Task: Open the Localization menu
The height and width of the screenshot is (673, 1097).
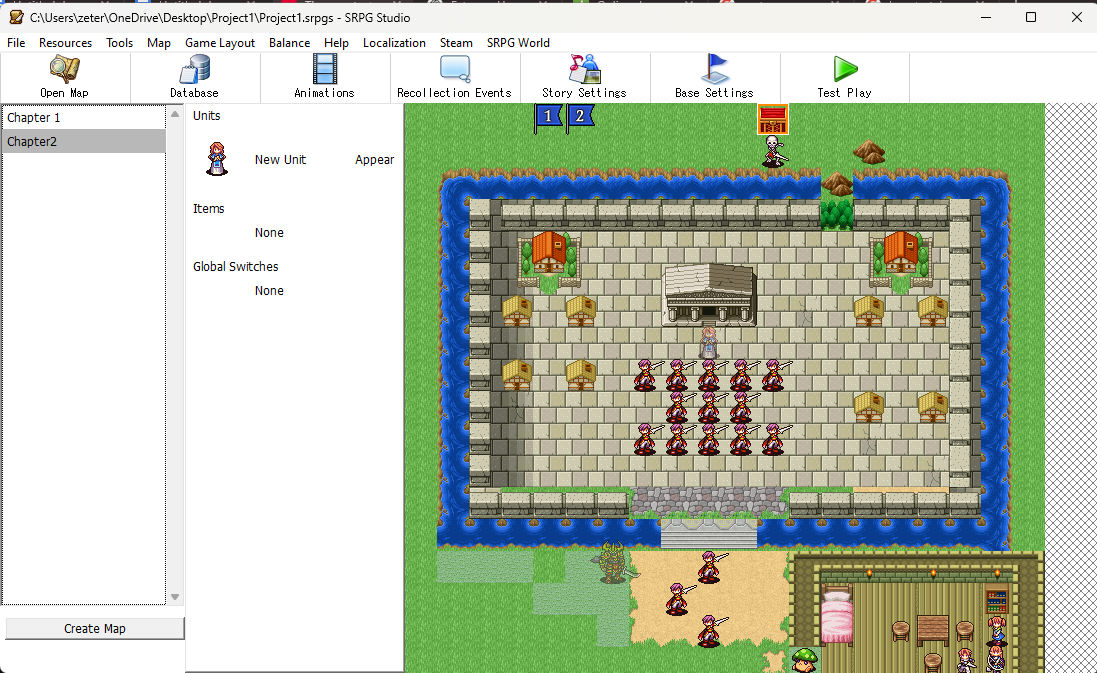Action: [x=394, y=43]
